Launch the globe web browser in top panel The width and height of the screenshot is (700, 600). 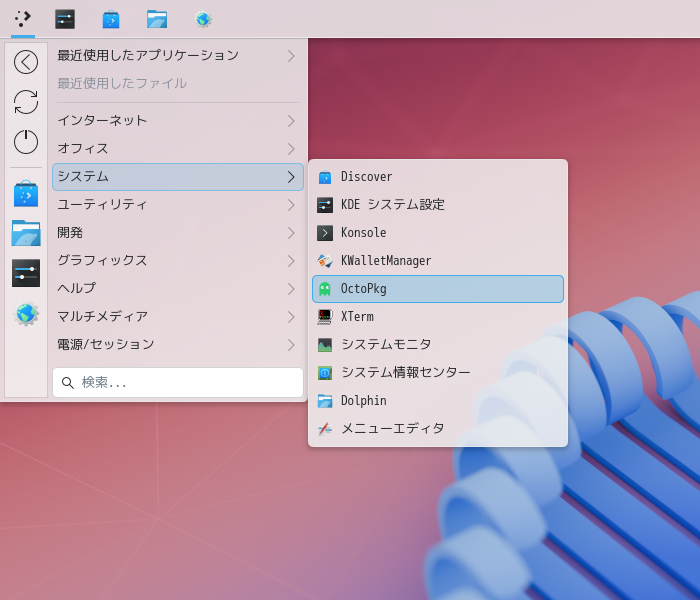click(x=203, y=20)
